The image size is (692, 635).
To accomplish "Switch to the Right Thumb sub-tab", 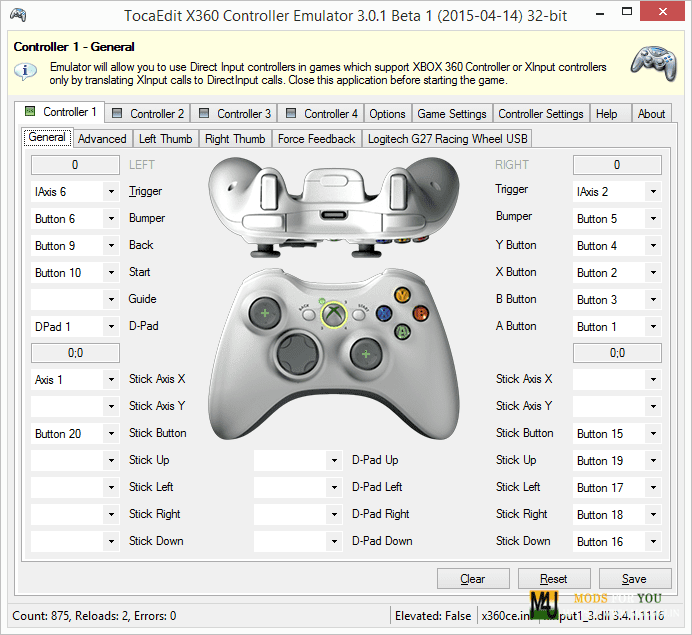I will (x=235, y=139).
